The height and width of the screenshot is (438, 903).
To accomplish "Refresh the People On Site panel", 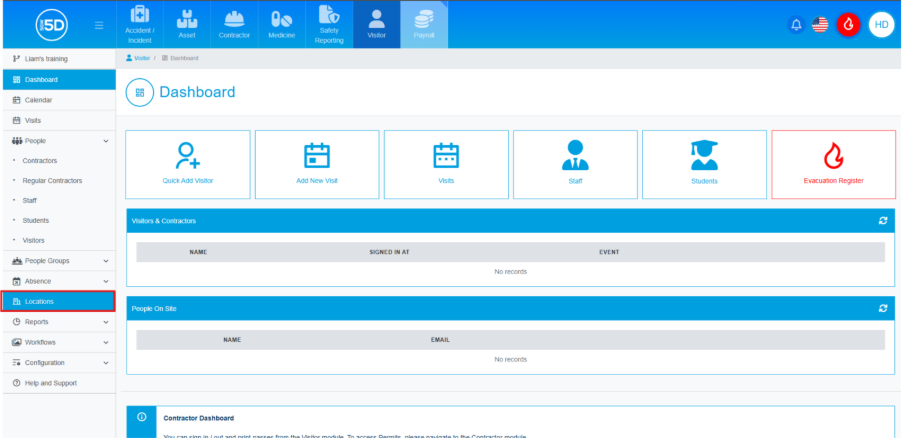I will pos(882,309).
